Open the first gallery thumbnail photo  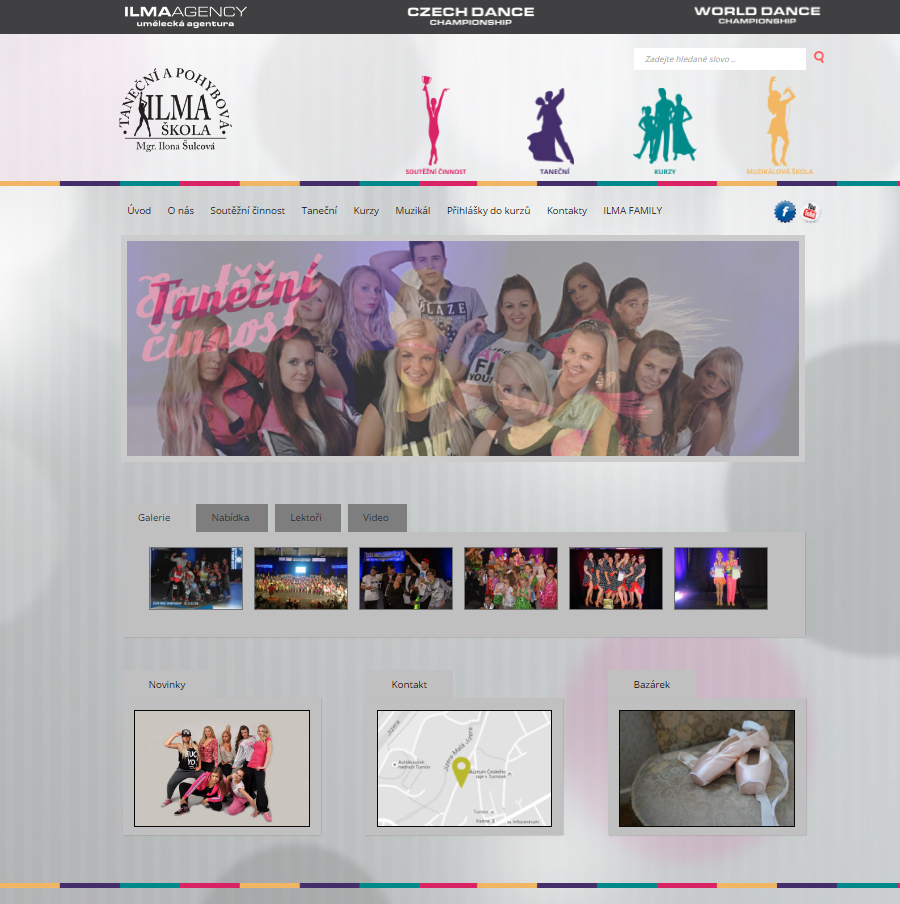click(196, 578)
